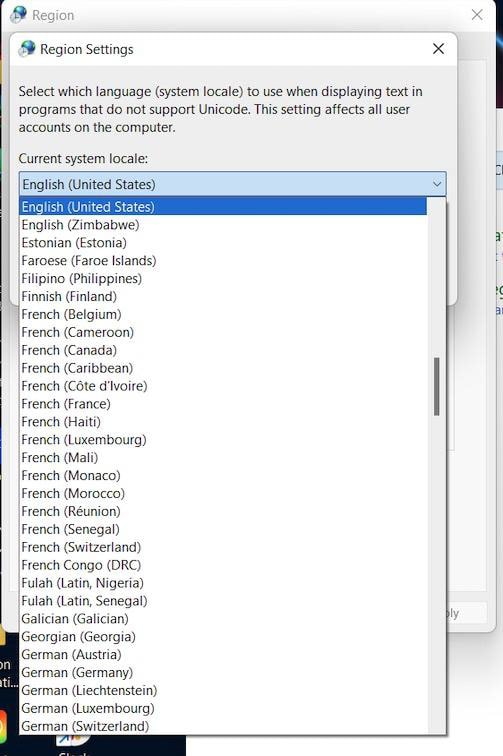Pick Filipino (Philippines) locale

coord(223,279)
